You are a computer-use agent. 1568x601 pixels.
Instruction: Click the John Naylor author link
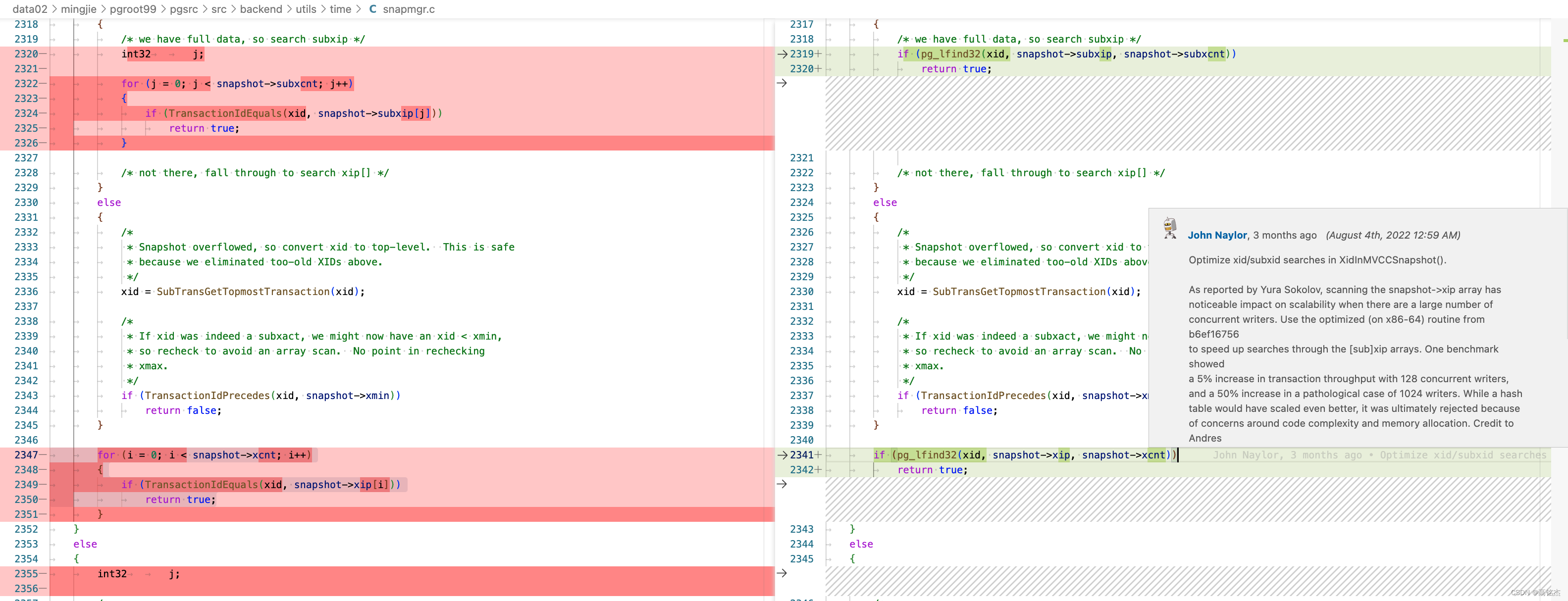click(x=1217, y=236)
